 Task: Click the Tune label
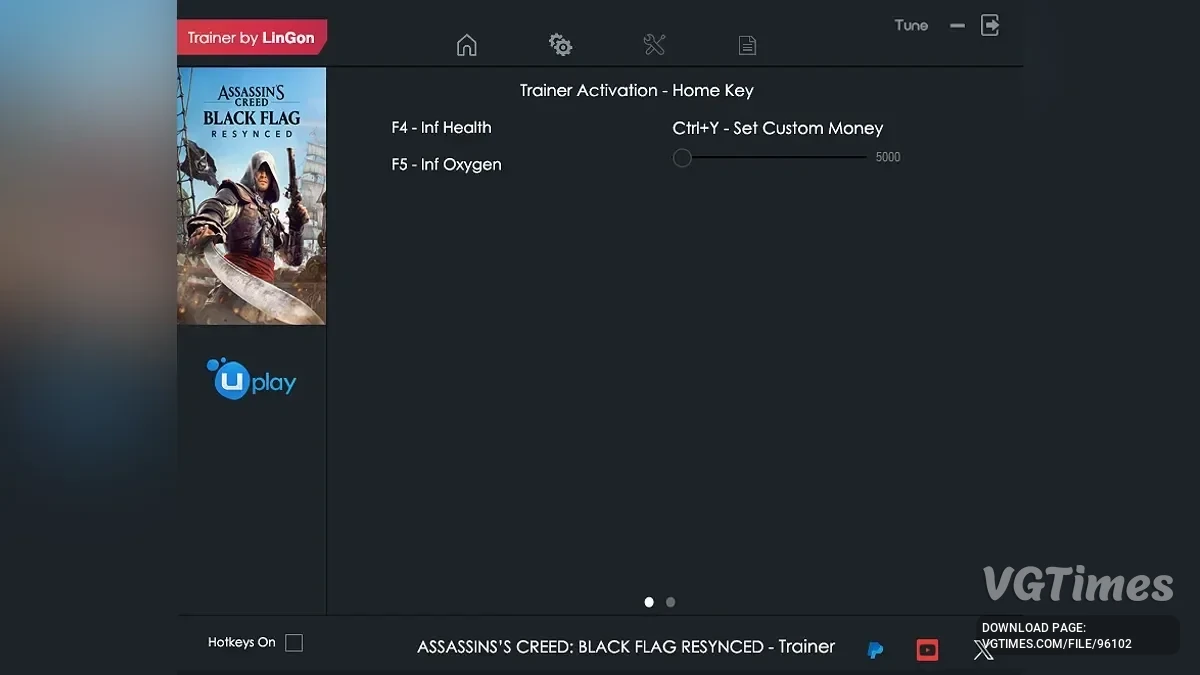pos(911,25)
